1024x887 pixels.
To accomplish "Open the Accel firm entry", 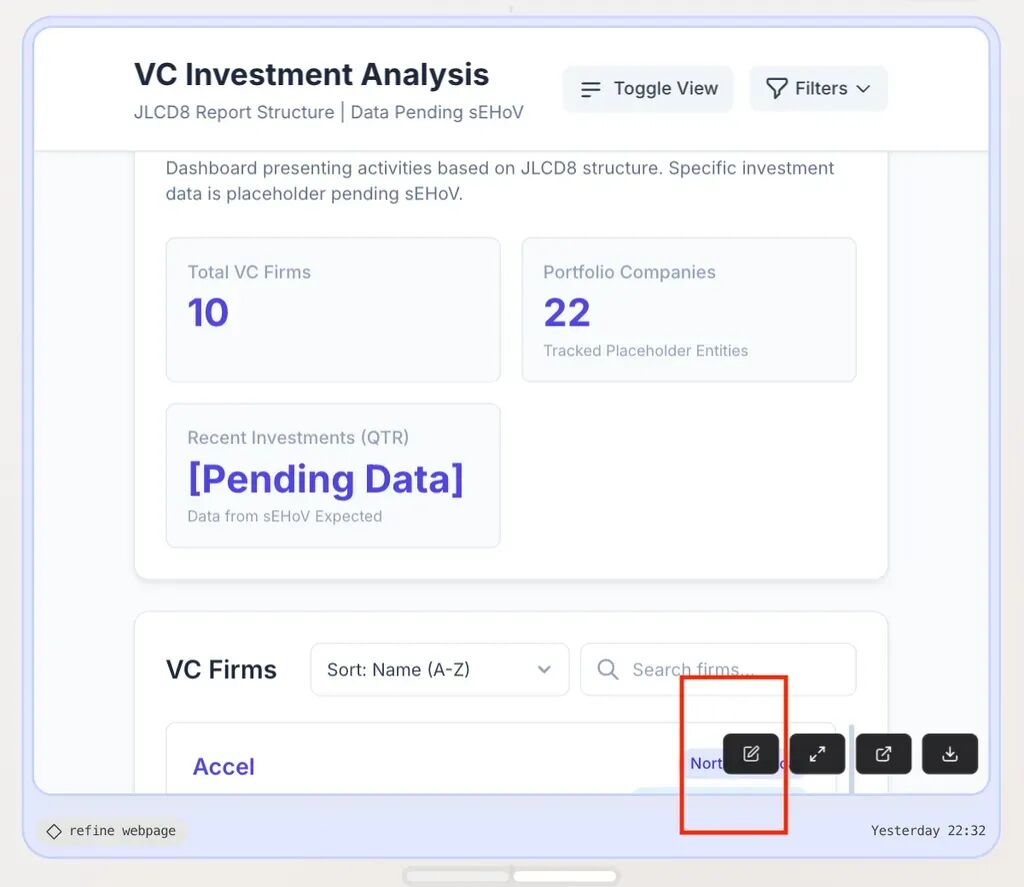I will pos(223,766).
